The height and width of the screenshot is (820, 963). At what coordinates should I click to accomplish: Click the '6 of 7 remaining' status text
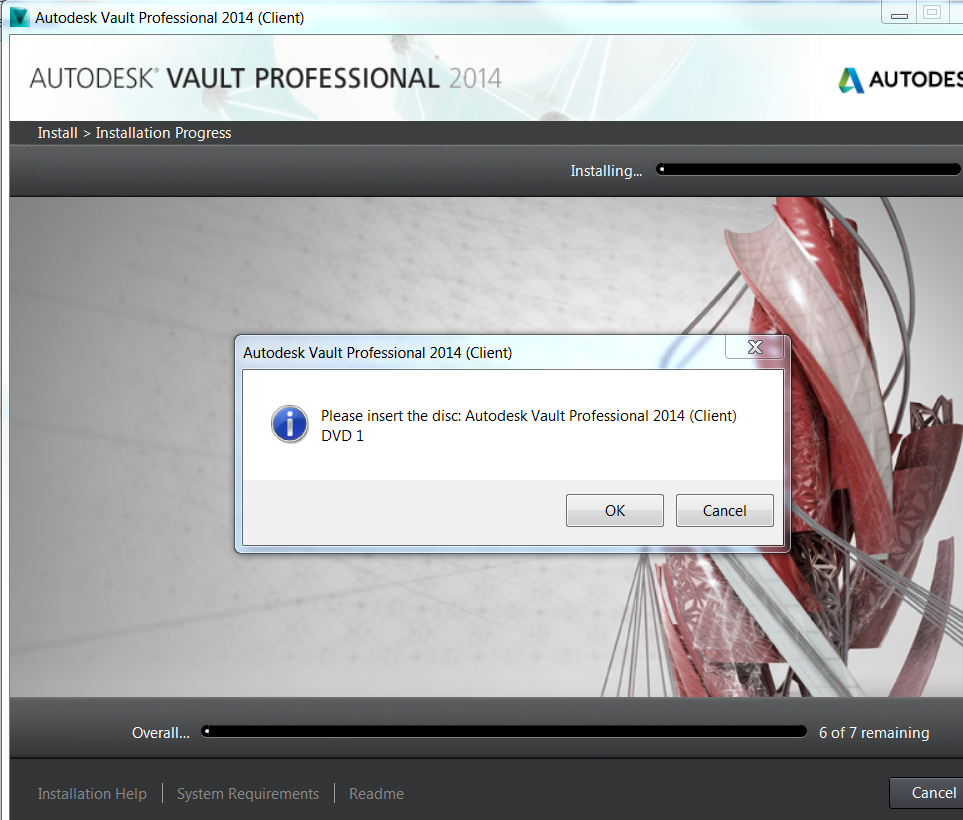tap(873, 732)
